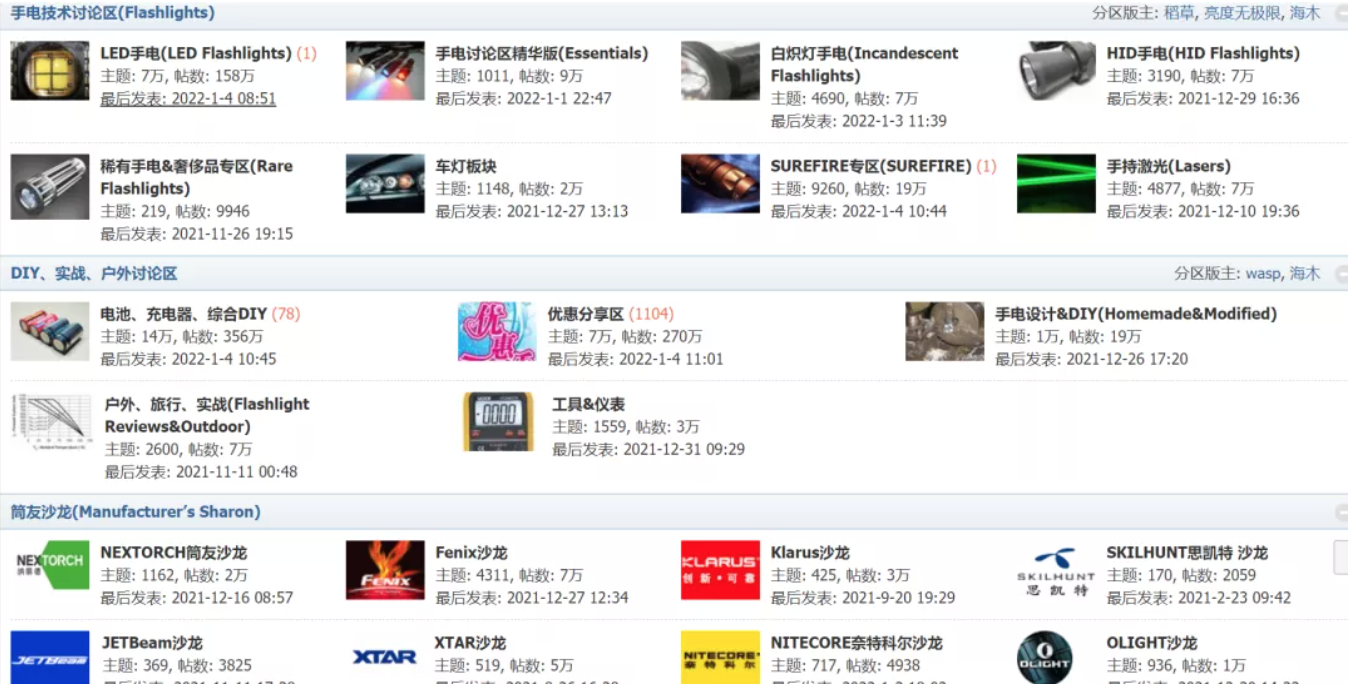Visit 户外、旅行、实战(Flashlight Reviews&Outdoor) title link
Screen dimensions: 1356x688
click(x=207, y=415)
